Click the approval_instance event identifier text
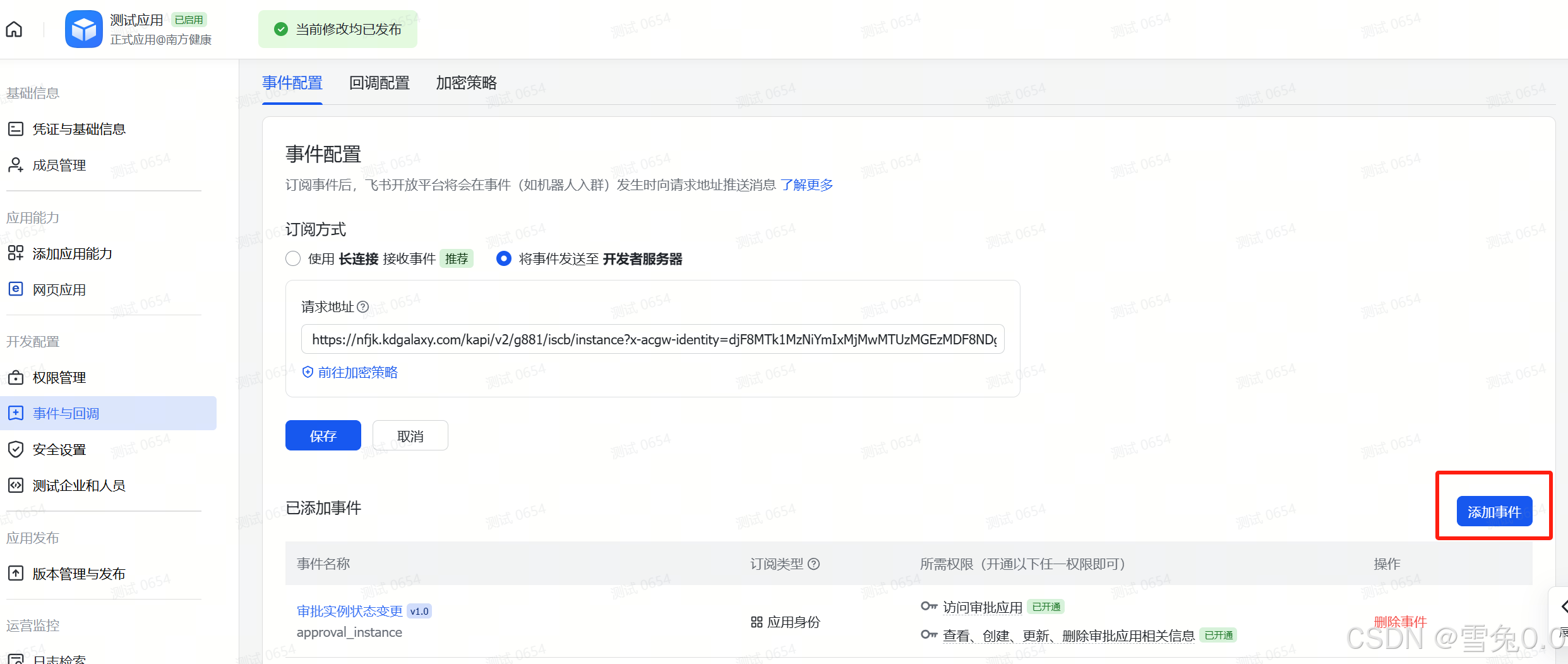 (x=349, y=632)
